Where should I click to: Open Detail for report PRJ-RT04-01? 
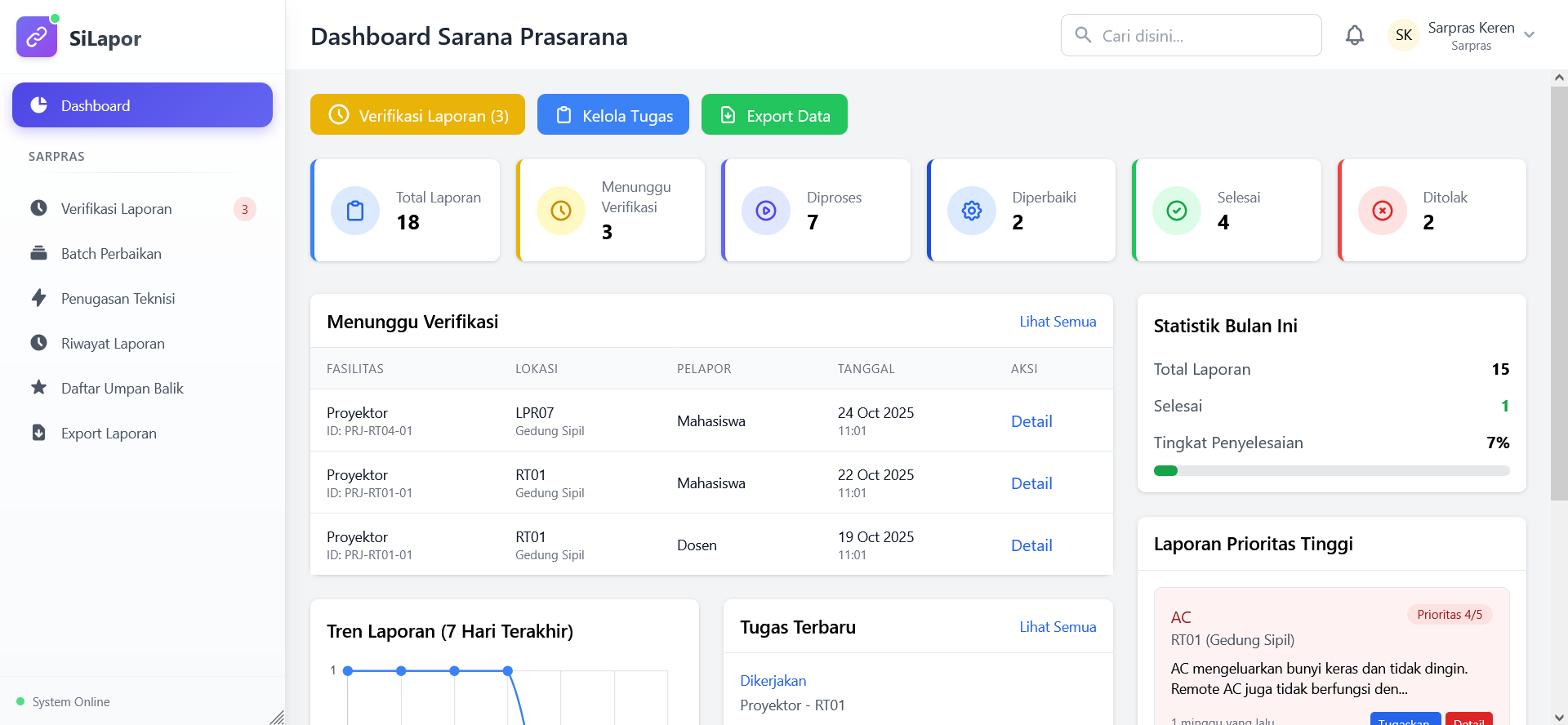coord(1031,421)
